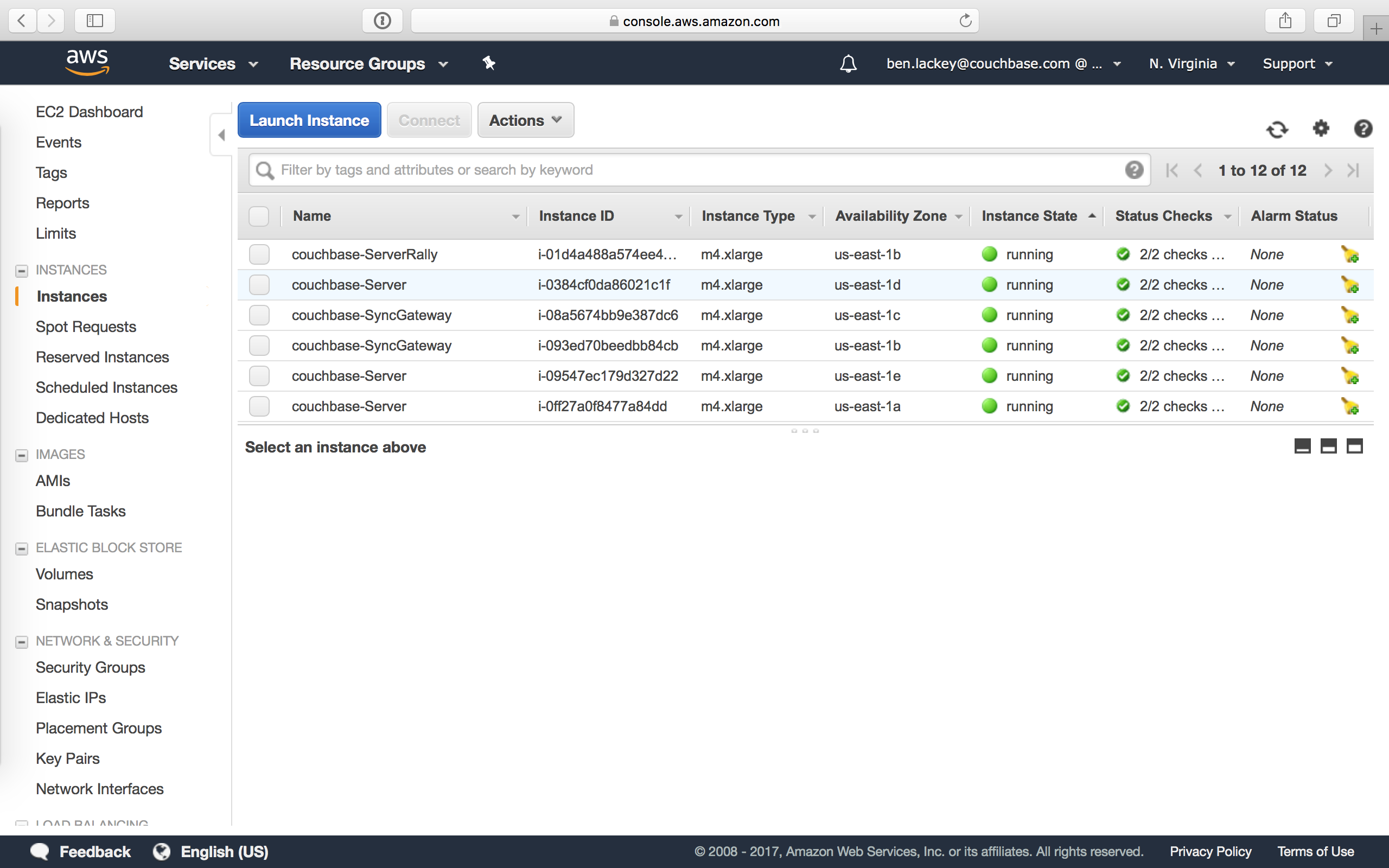Add alarm for instance i-08a5674bb9e387dc6
Image resolution: width=1389 pixels, height=868 pixels.
[1349, 315]
